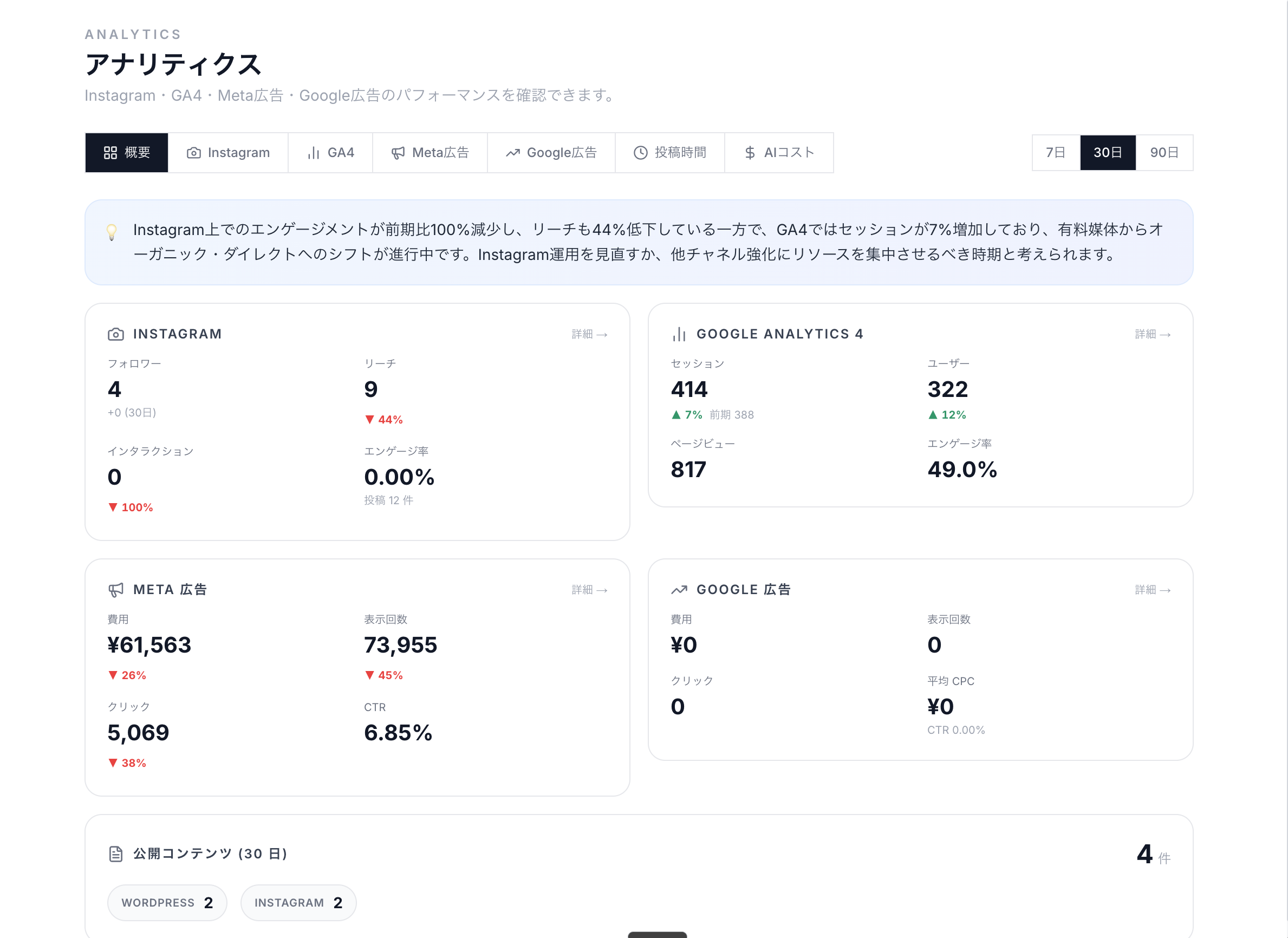Click the 38% clicks decrease indicator
The height and width of the screenshot is (938, 1288).
click(127, 763)
